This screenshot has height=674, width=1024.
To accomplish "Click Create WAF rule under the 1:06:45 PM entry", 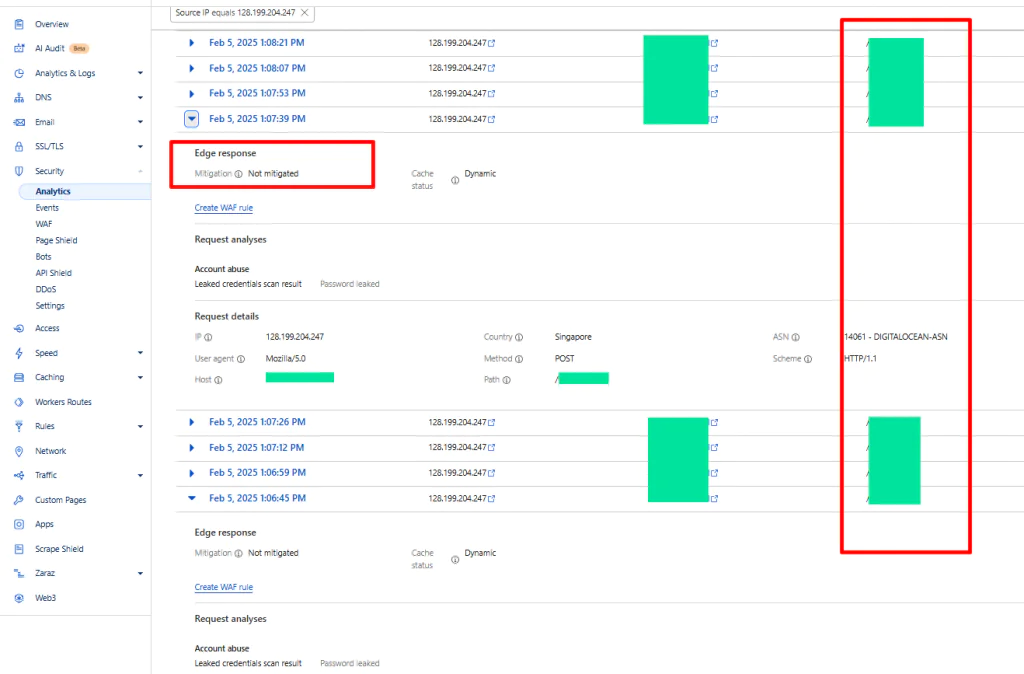I will pos(223,587).
